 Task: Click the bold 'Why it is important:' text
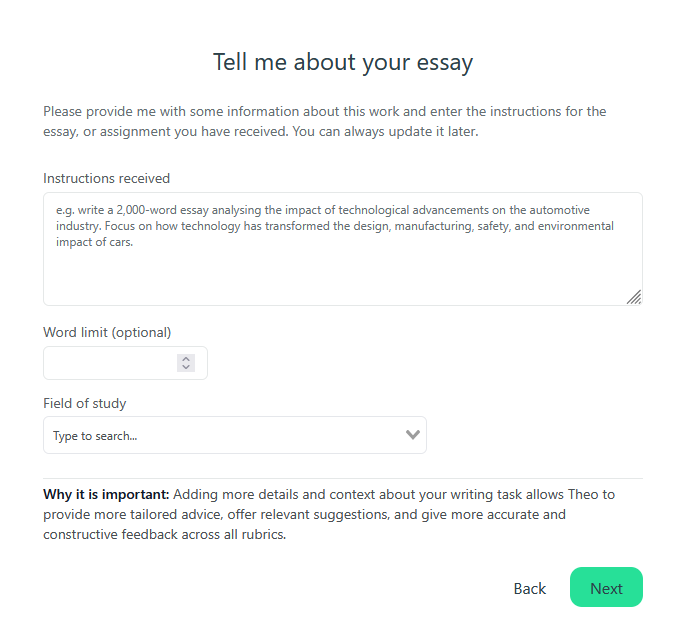point(106,494)
